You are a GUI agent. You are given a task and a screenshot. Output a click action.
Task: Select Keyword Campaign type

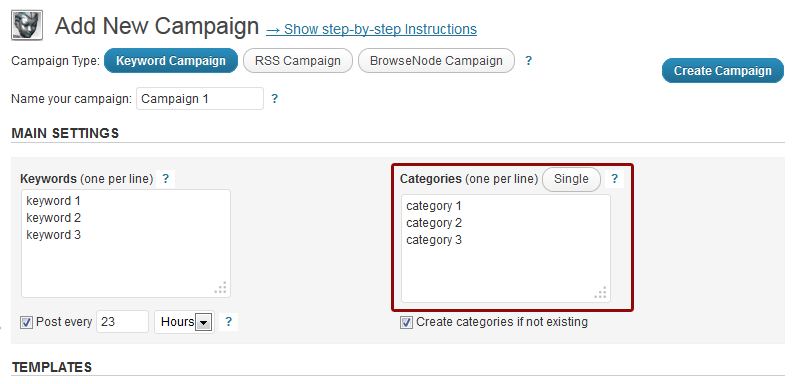click(171, 61)
